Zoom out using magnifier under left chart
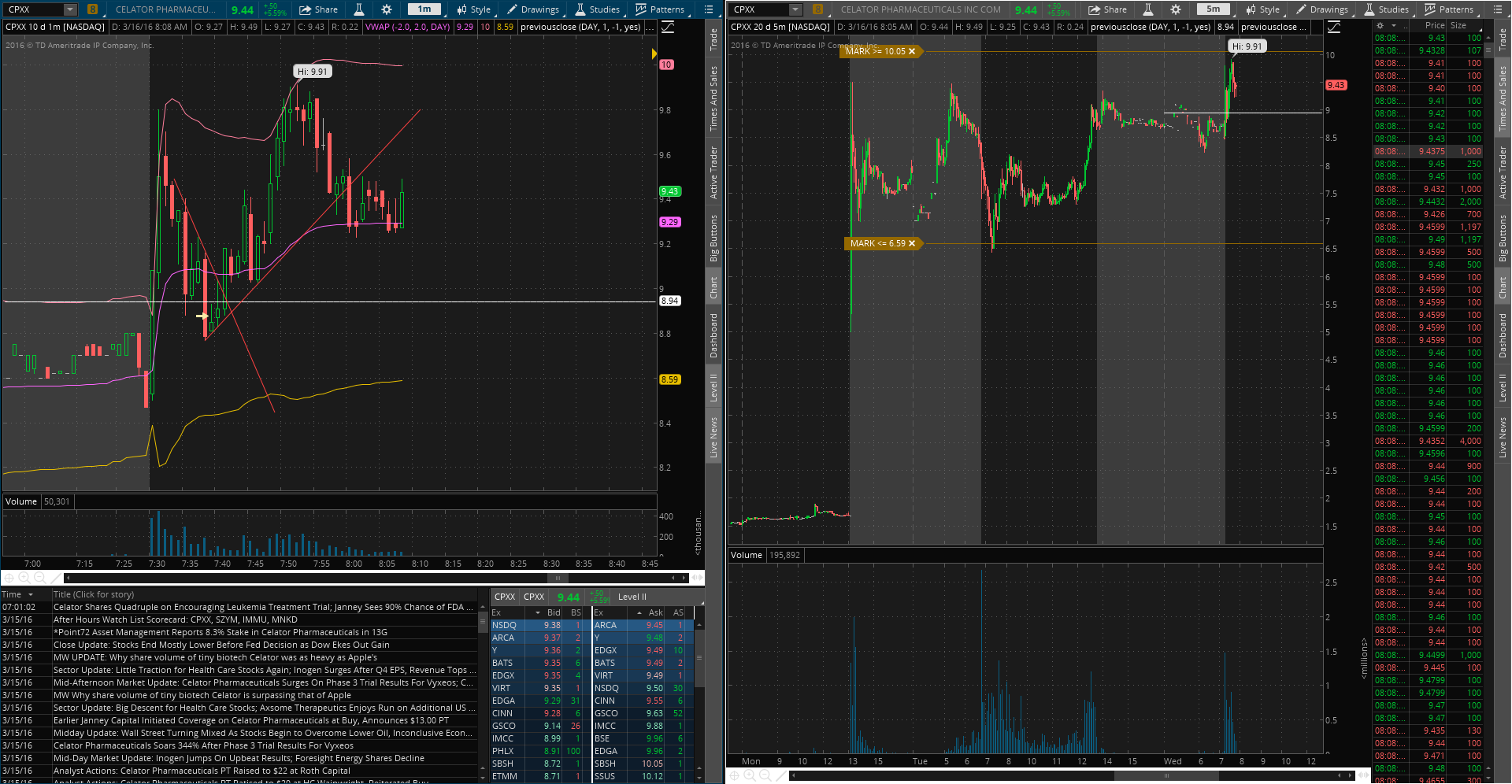Viewport: 1512px width, 784px height. (x=39, y=578)
